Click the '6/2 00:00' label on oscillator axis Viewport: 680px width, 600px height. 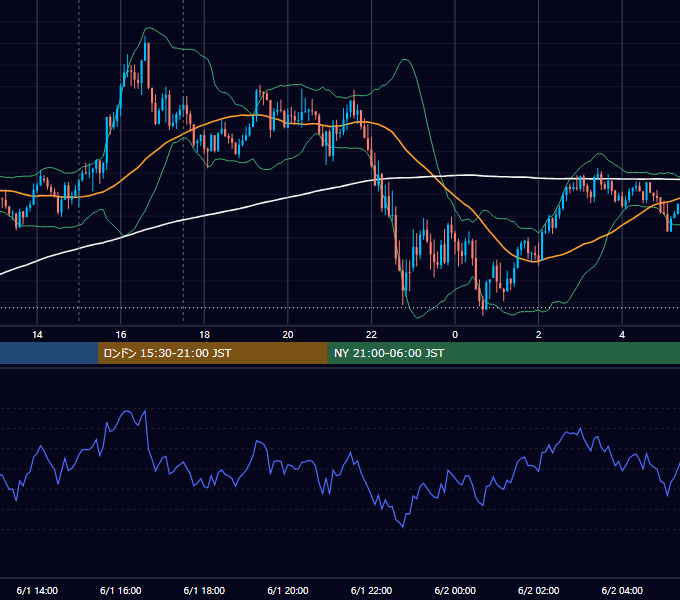pyautogui.click(x=455, y=590)
